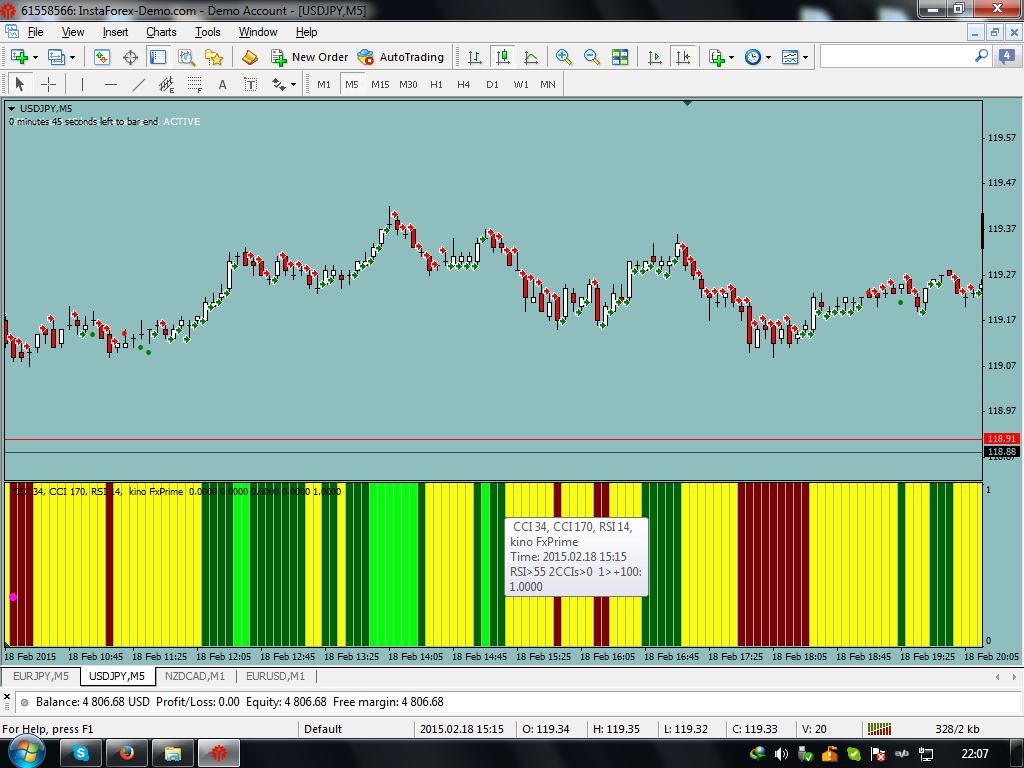Open the new chart dropdown arrow
The image size is (1024, 768).
point(36,57)
